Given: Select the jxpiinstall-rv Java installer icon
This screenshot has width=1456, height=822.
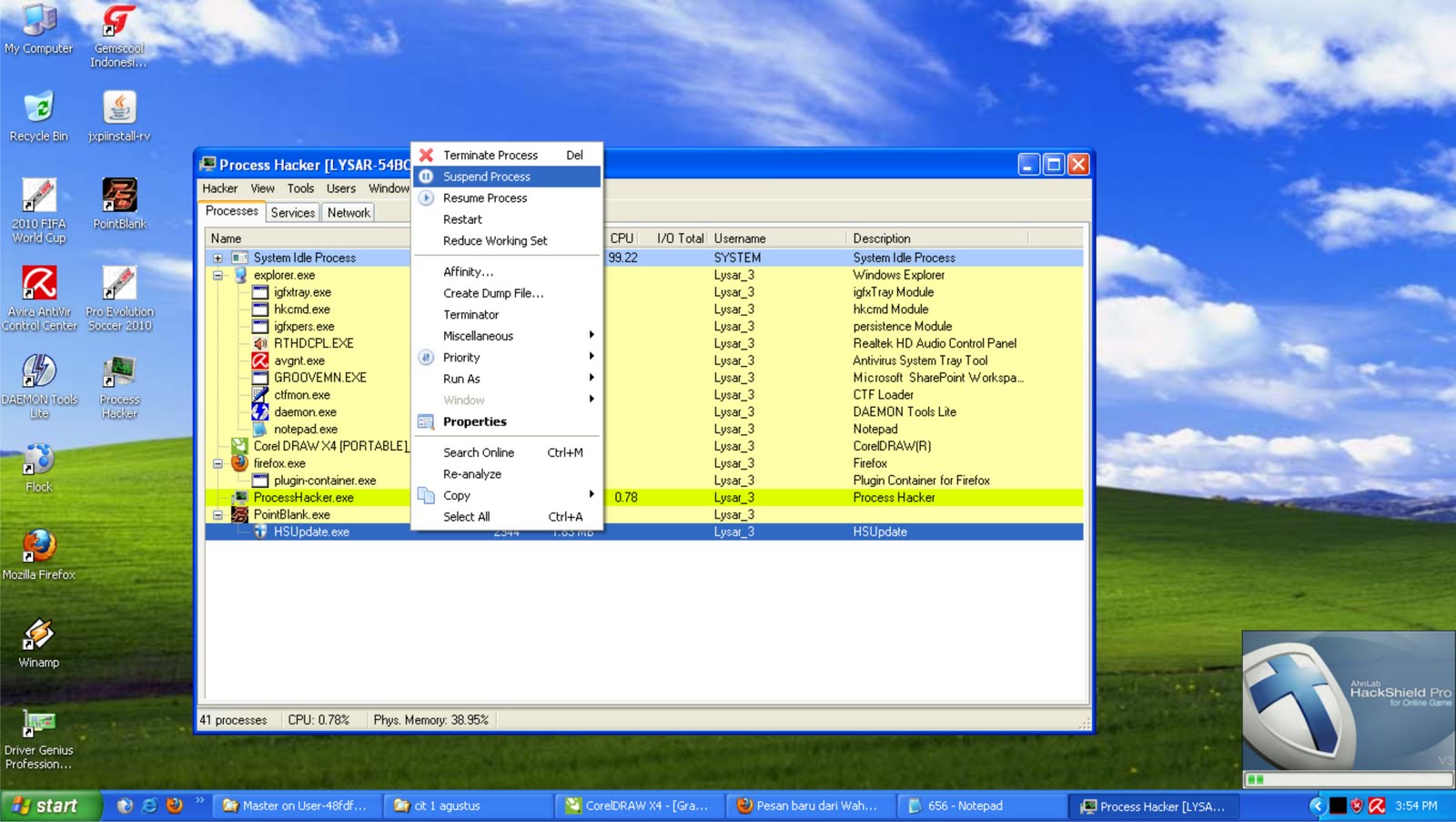Looking at the screenshot, I should click(119, 117).
